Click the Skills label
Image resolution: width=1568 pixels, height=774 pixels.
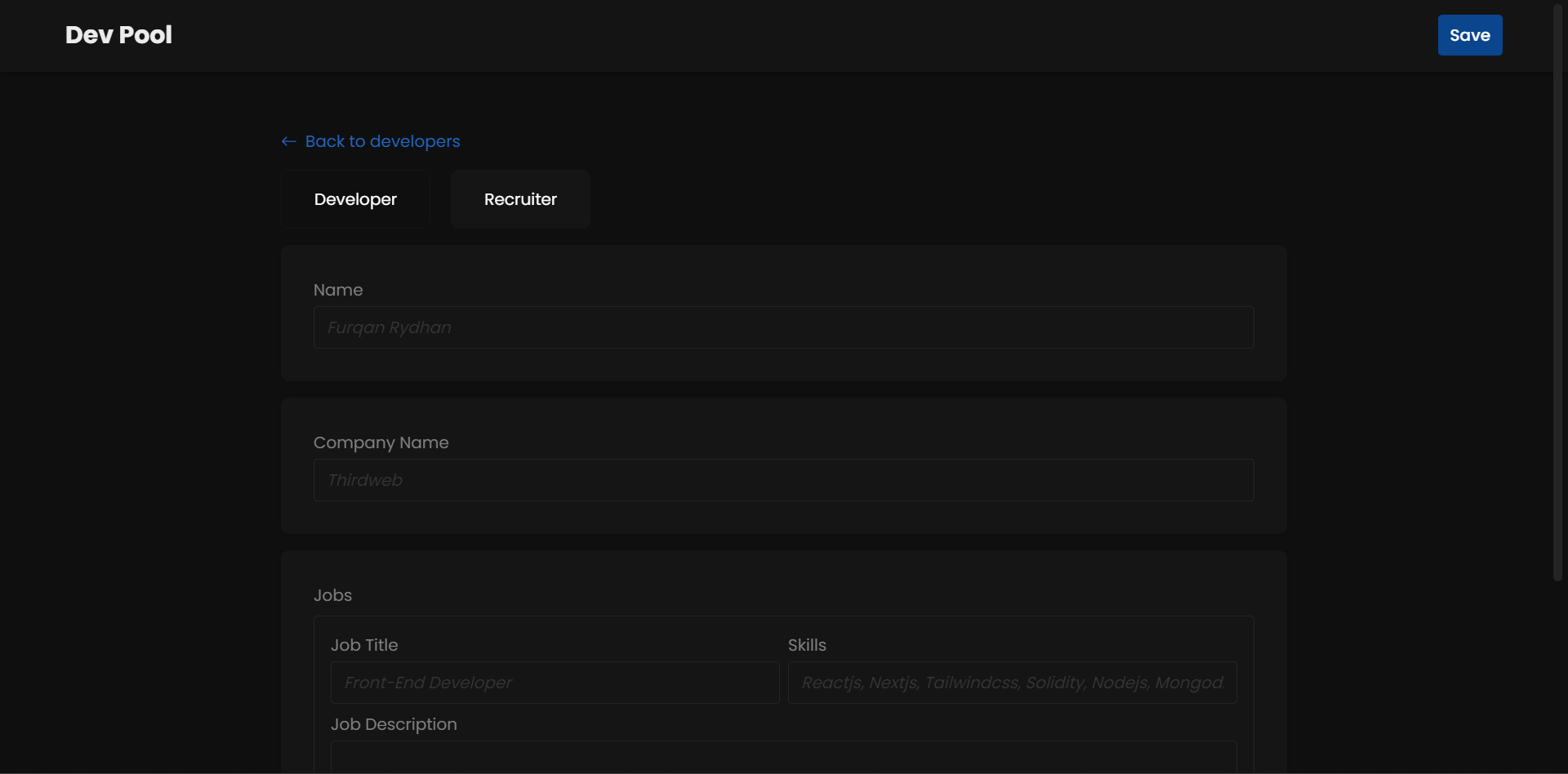807,645
